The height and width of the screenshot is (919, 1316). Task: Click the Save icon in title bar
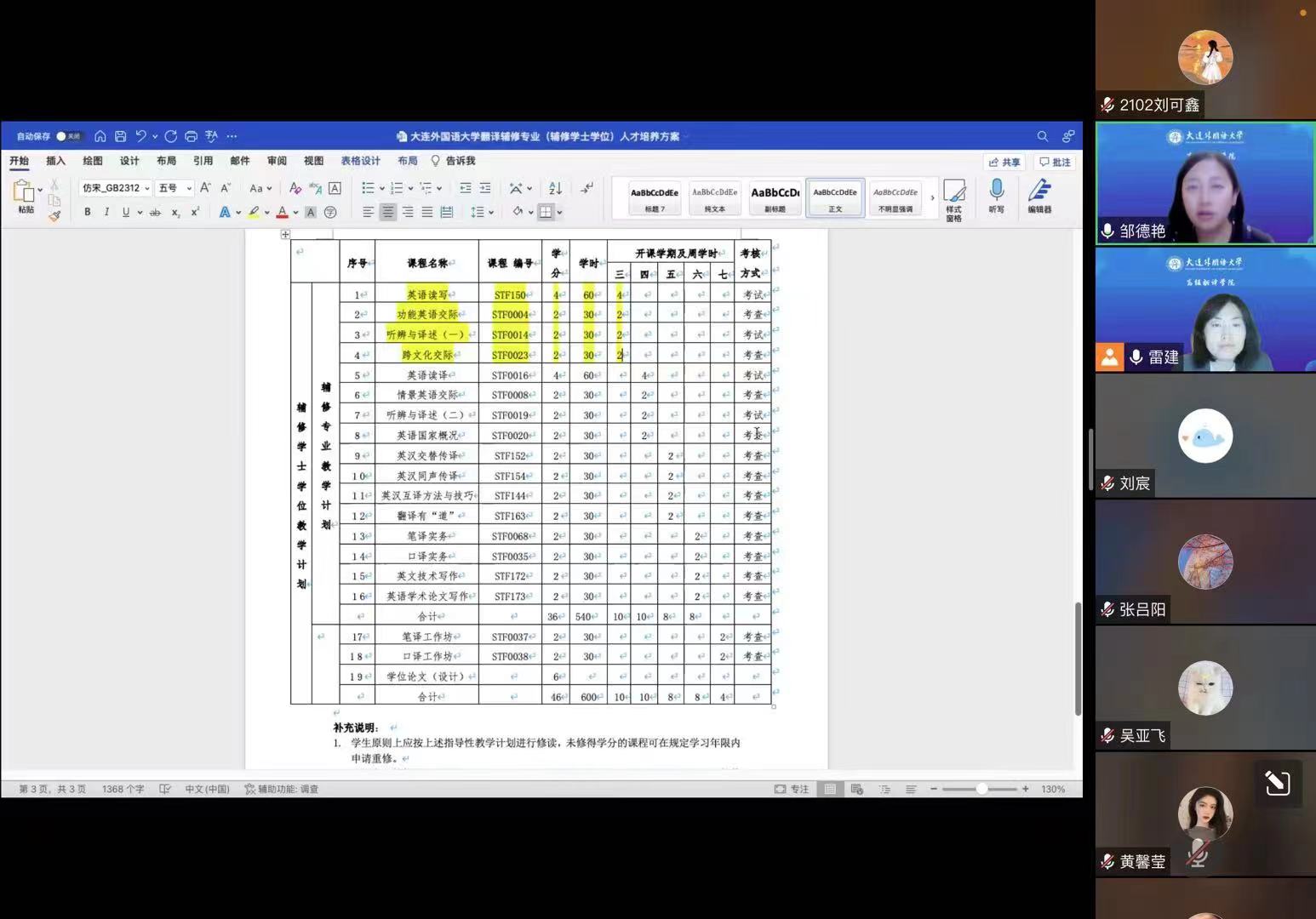121,136
